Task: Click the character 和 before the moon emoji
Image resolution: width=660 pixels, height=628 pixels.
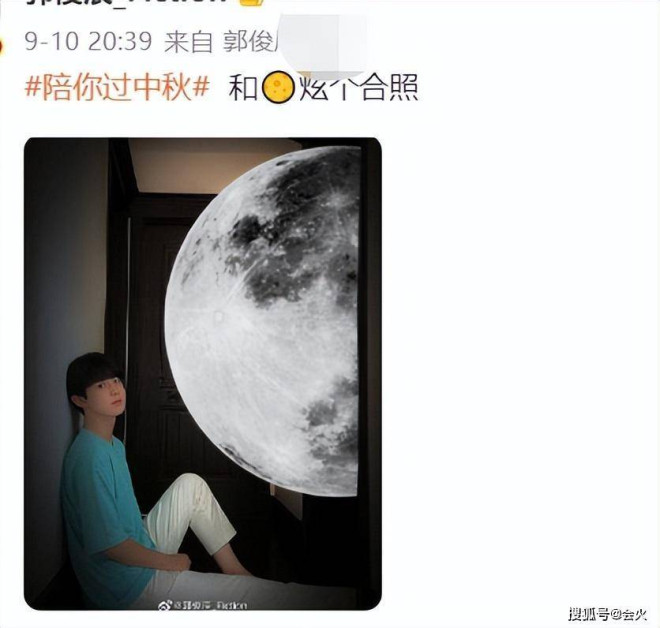Action: tap(243, 88)
